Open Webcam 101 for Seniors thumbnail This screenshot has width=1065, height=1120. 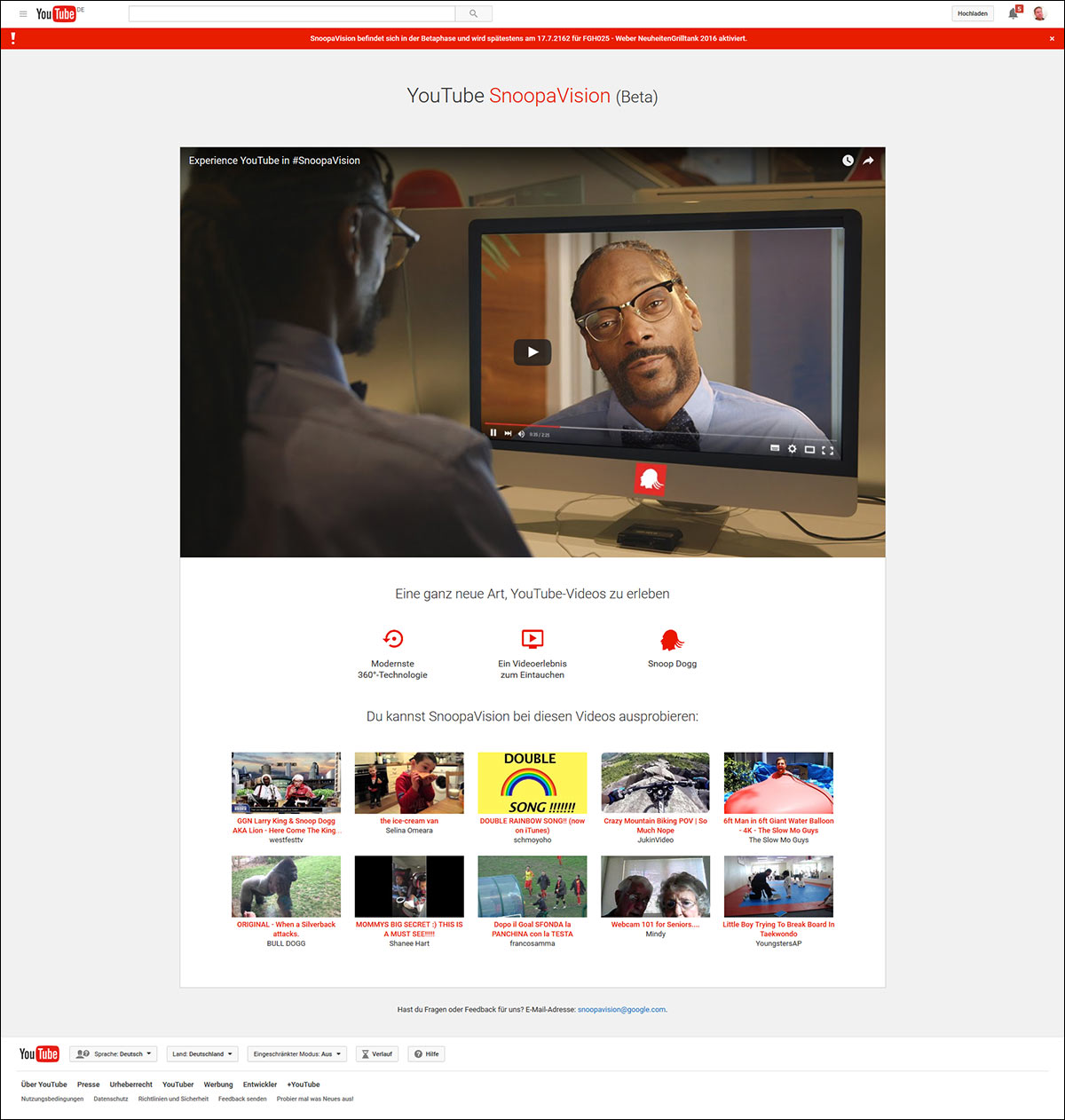point(656,887)
